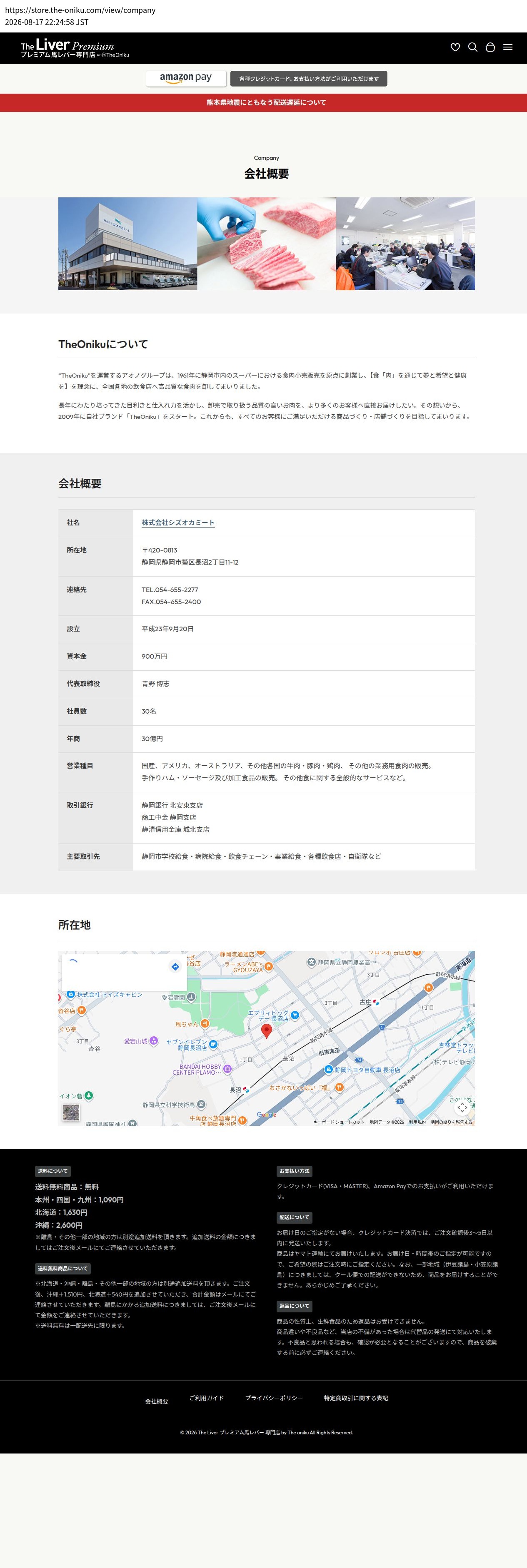The height and width of the screenshot is (1568, 527).
Task: Click 牛角食べ放題専門店 marker on map
Action: pos(242,1120)
